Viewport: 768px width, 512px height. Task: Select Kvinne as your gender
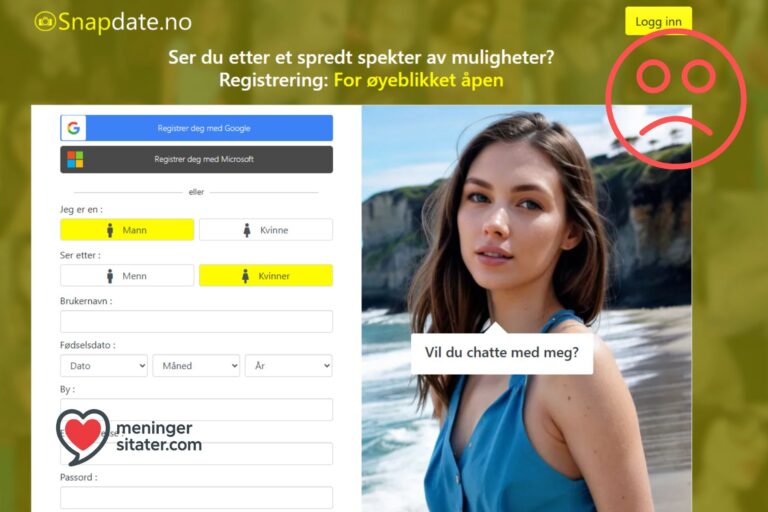pyautogui.click(x=266, y=230)
